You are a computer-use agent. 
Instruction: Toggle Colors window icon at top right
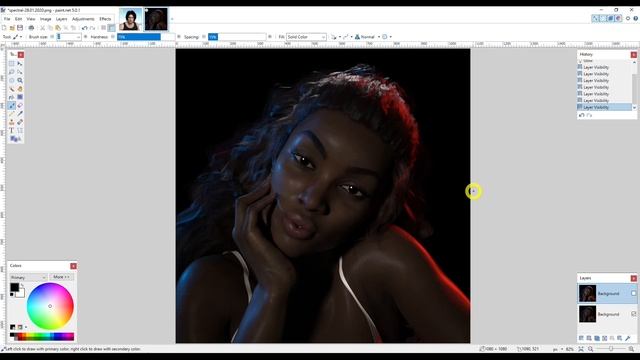point(618,18)
